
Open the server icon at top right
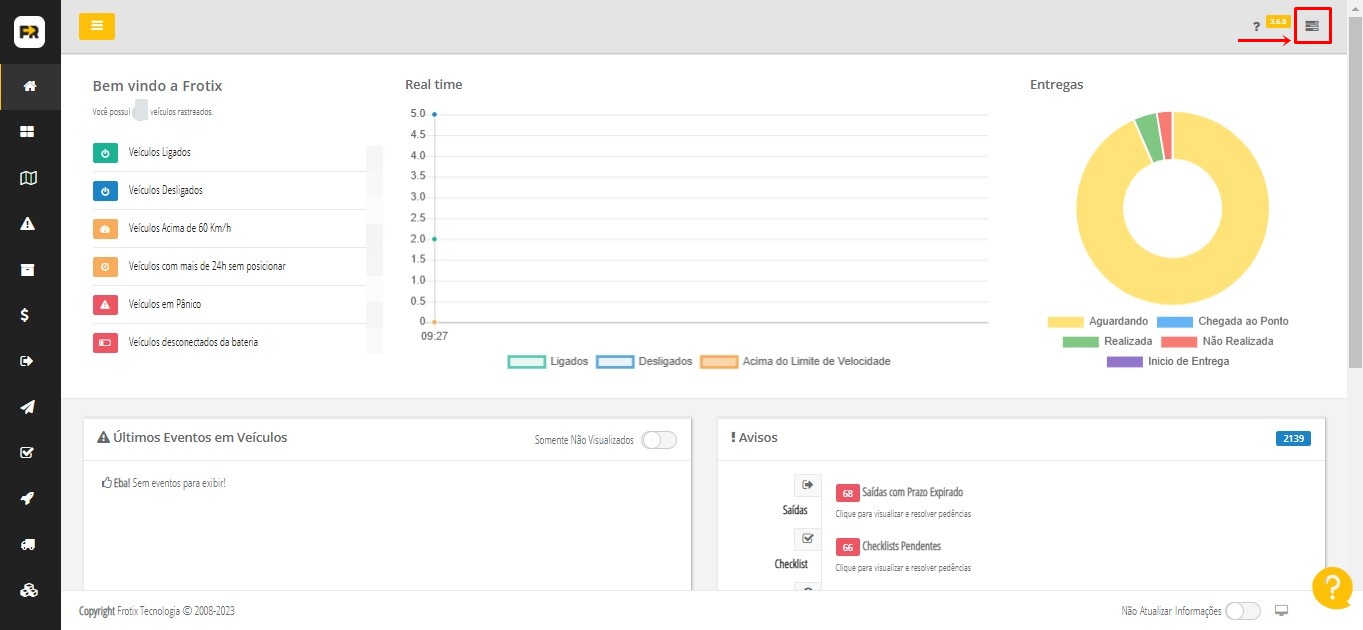click(1312, 26)
